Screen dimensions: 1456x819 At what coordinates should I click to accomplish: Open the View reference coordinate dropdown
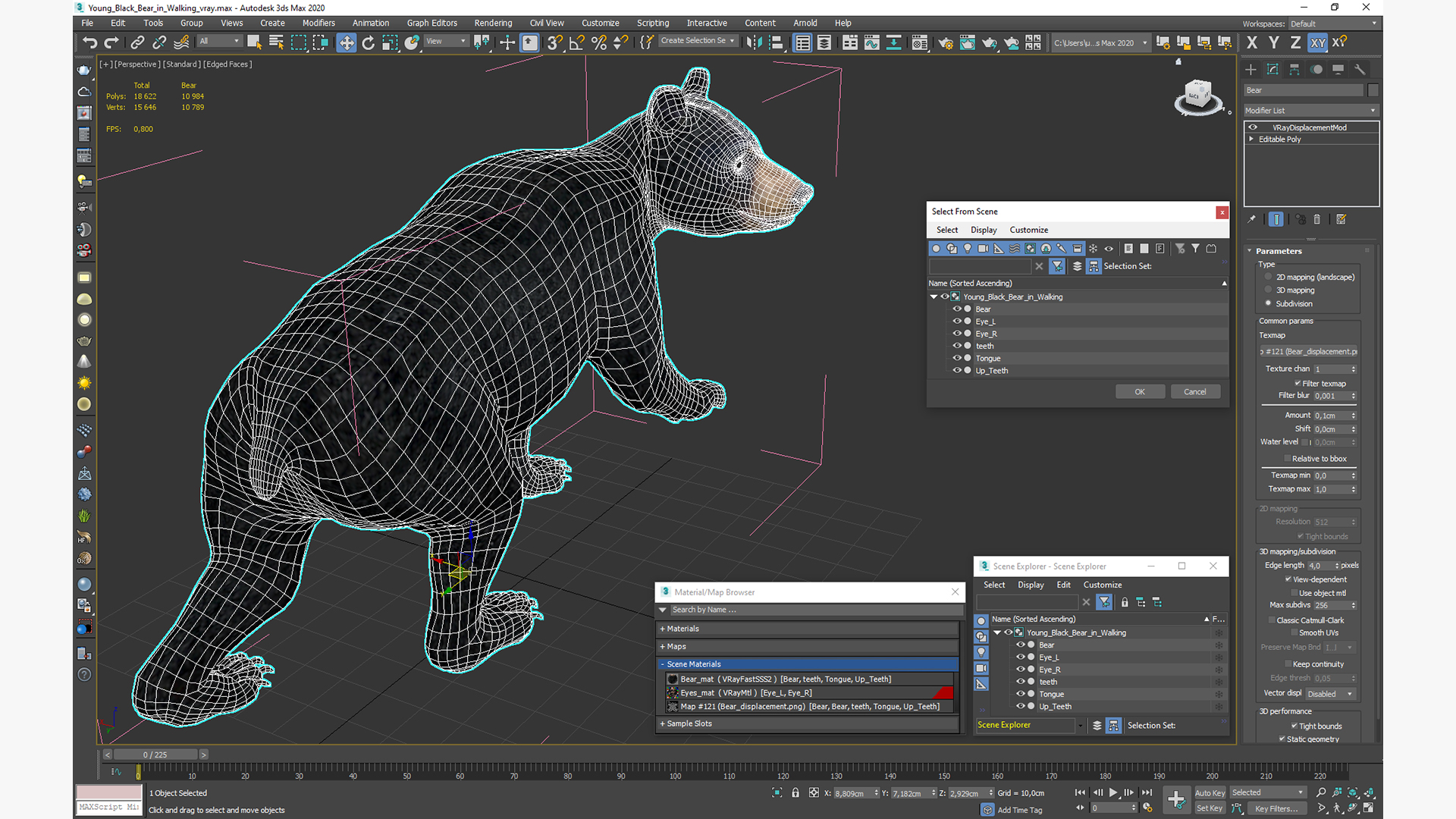pyautogui.click(x=446, y=41)
